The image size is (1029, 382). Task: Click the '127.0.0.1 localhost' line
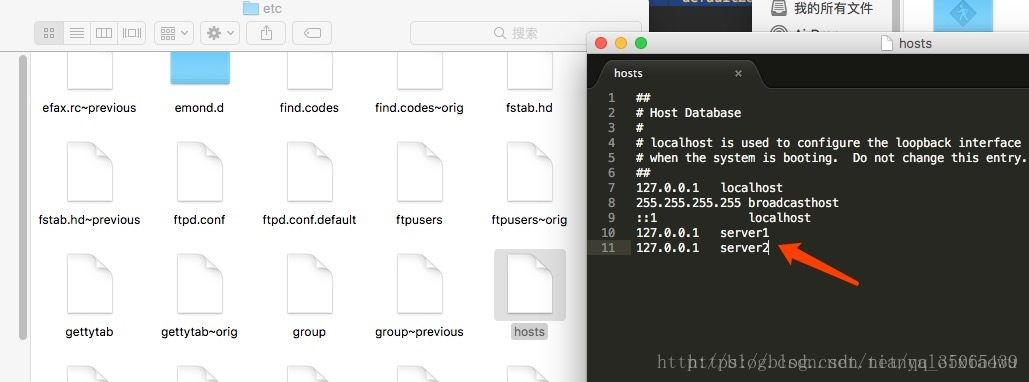coord(709,188)
